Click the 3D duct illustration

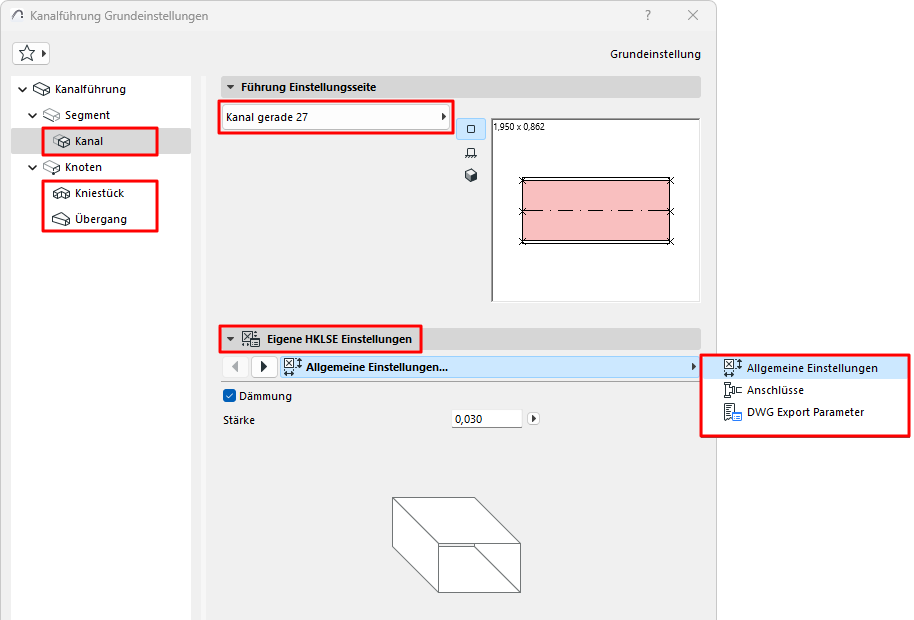coord(456,545)
